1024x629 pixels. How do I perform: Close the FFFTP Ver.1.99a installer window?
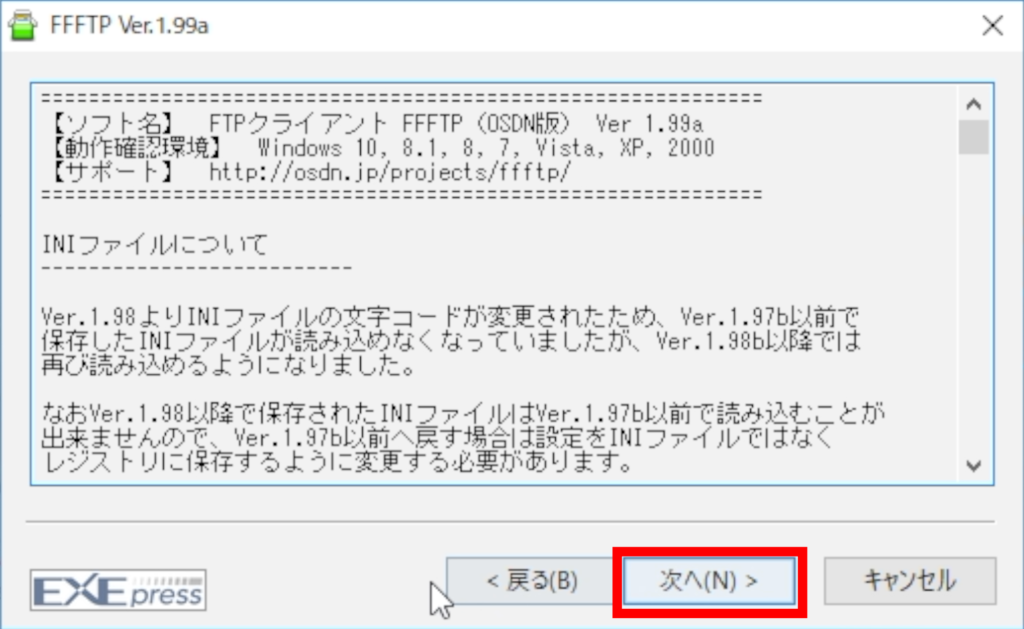993,25
